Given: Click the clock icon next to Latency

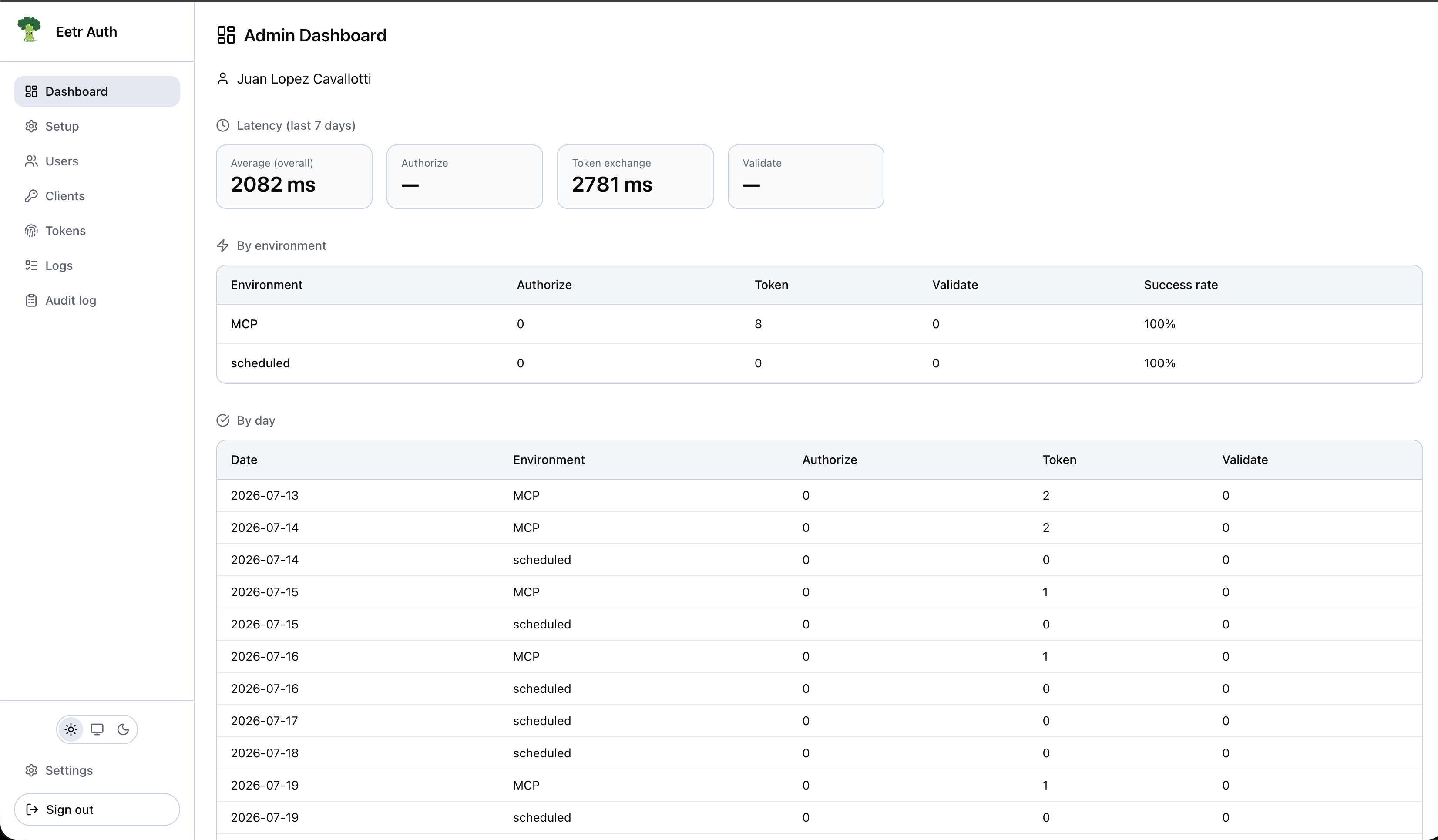Looking at the screenshot, I should point(222,125).
